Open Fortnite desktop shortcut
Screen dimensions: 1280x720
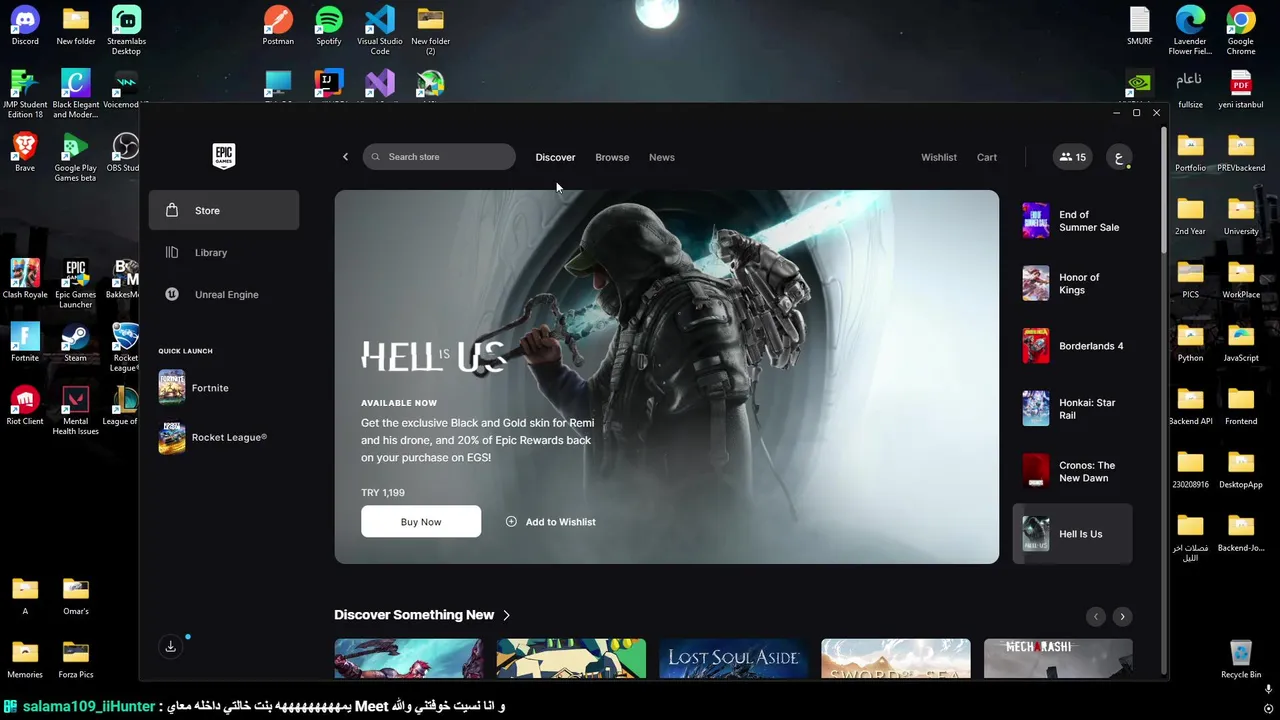click(25, 342)
